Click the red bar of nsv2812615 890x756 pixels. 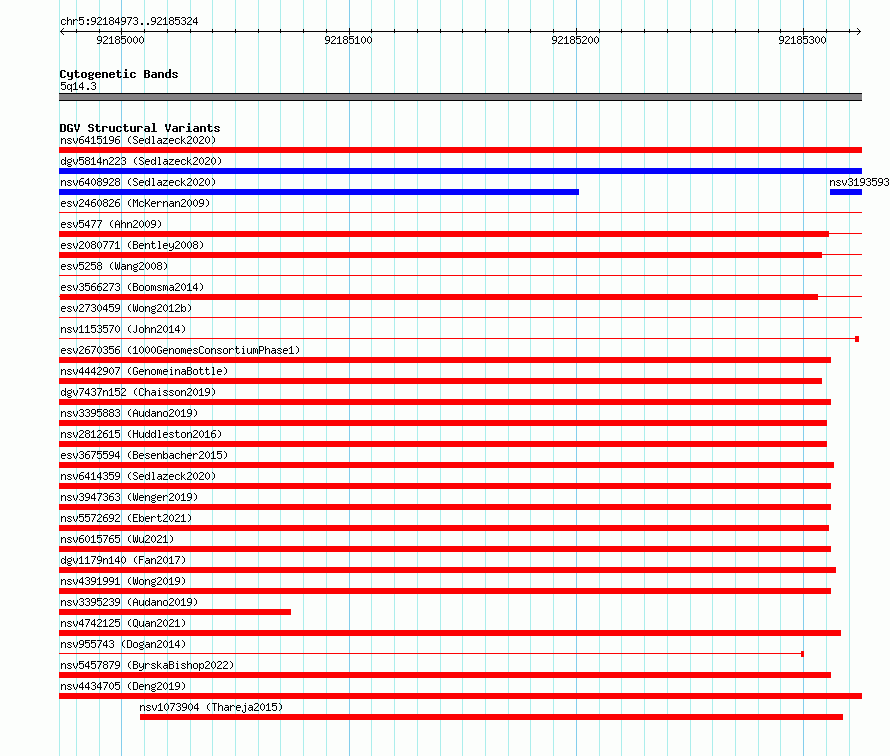(x=443, y=444)
